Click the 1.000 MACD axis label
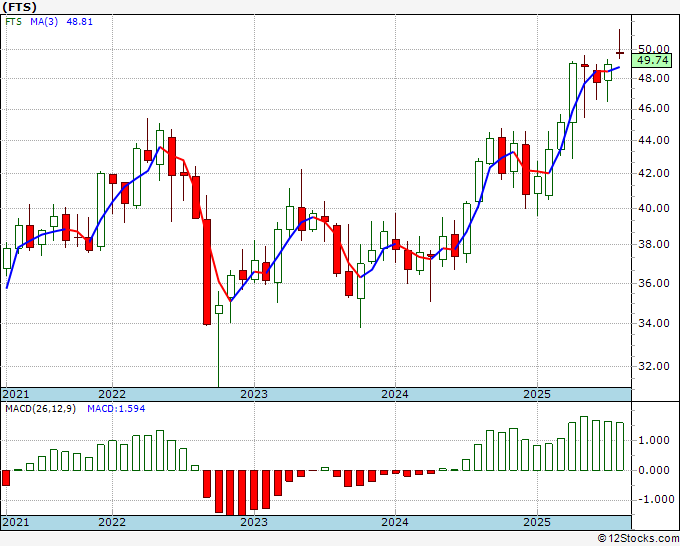680x546 pixels. click(654, 441)
